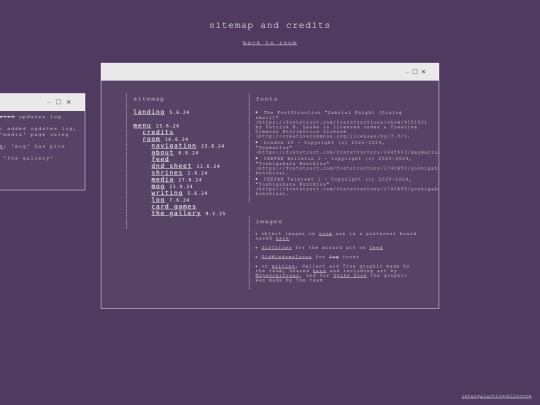The width and height of the screenshot is (540, 405).
Task: Open the 'shared here' link in images
Action: tap(320, 271)
